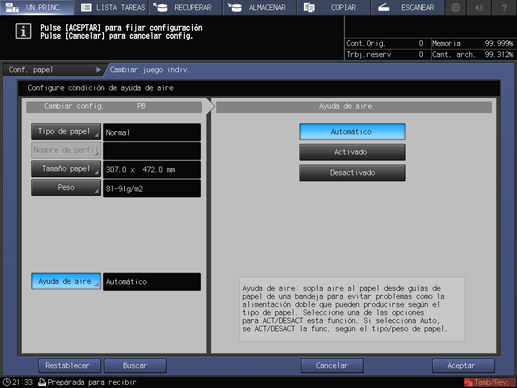Viewport: 517px width, 388px height.
Task: Open the Tipo de papel setting
Action: (x=66, y=132)
